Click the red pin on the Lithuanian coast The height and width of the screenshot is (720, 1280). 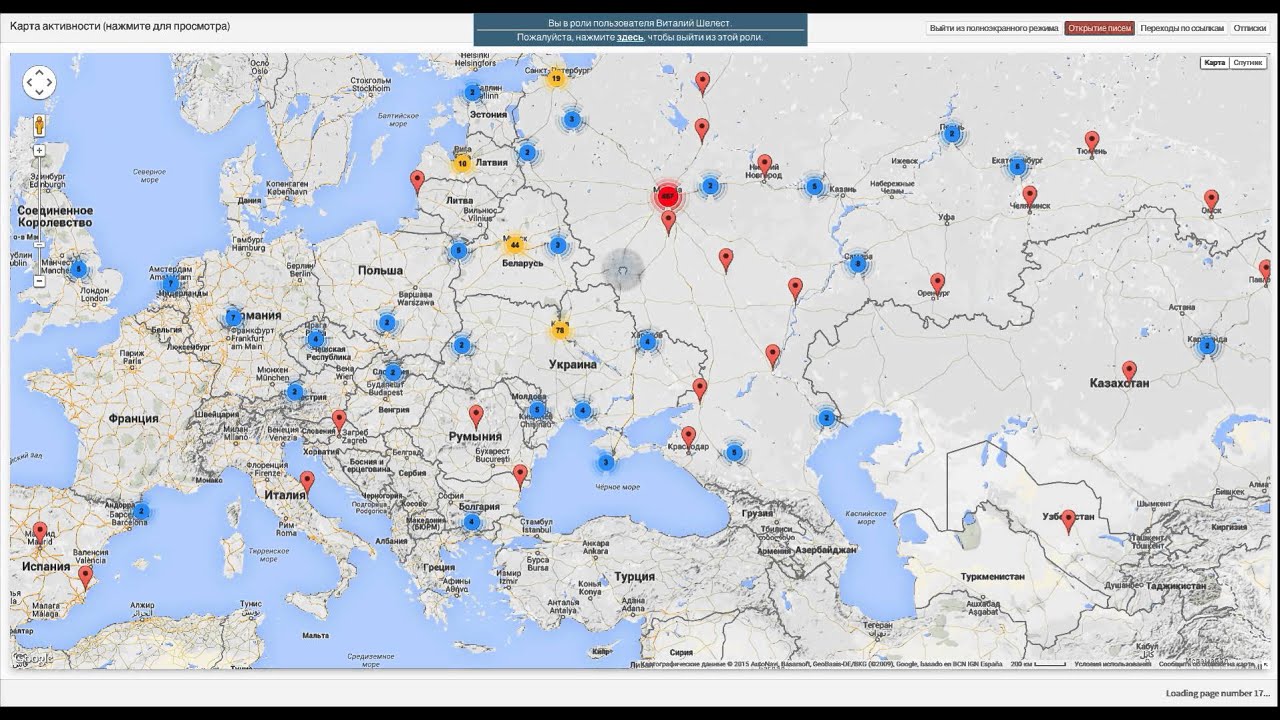[x=418, y=181]
